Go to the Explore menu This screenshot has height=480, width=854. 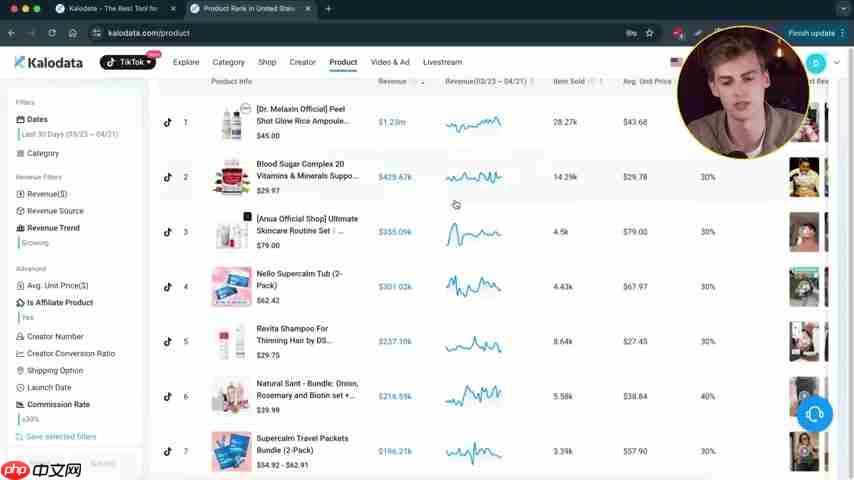coord(186,62)
